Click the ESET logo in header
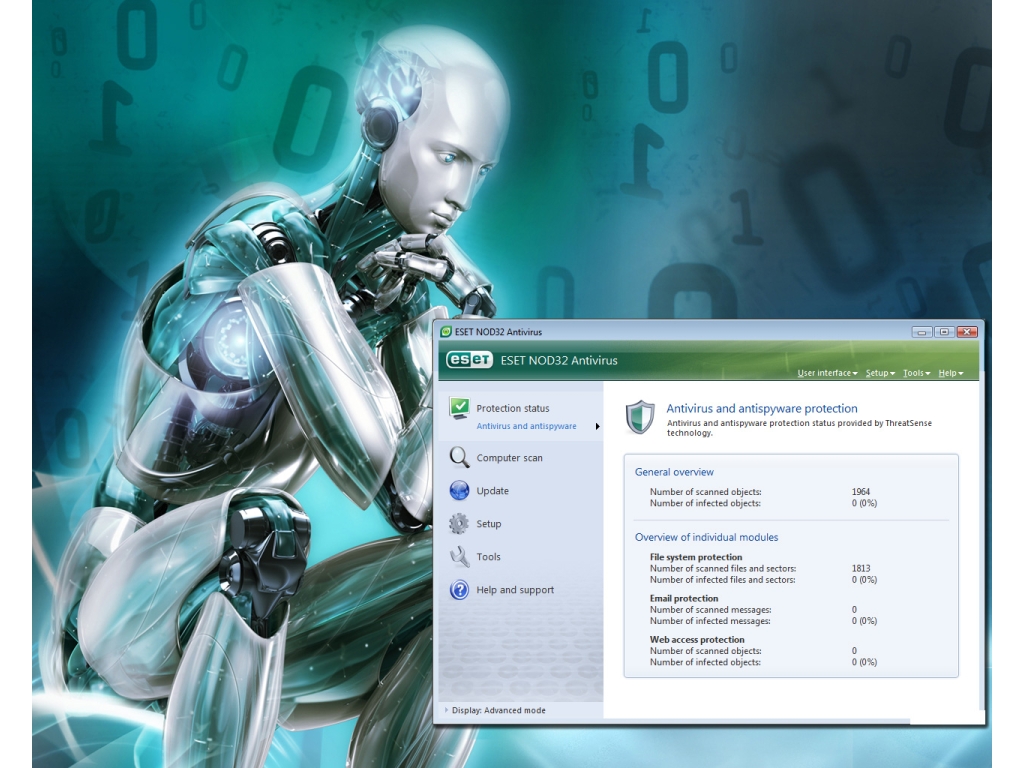 pyautogui.click(x=469, y=360)
